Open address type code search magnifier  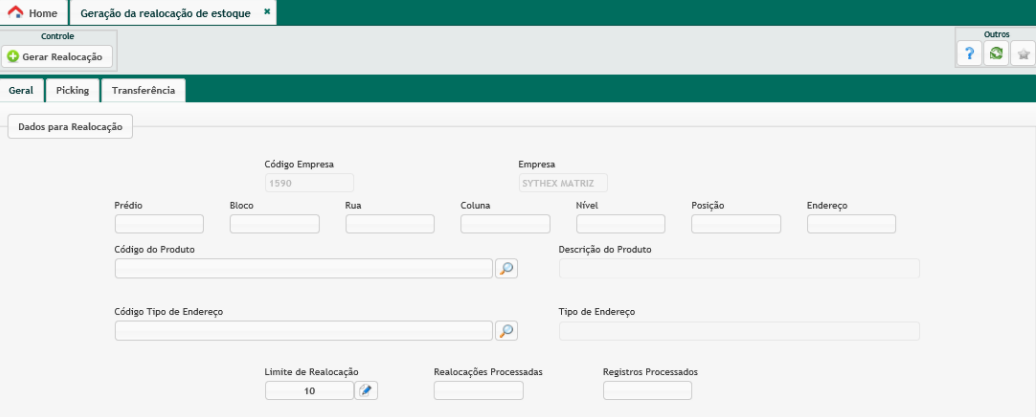507,331
